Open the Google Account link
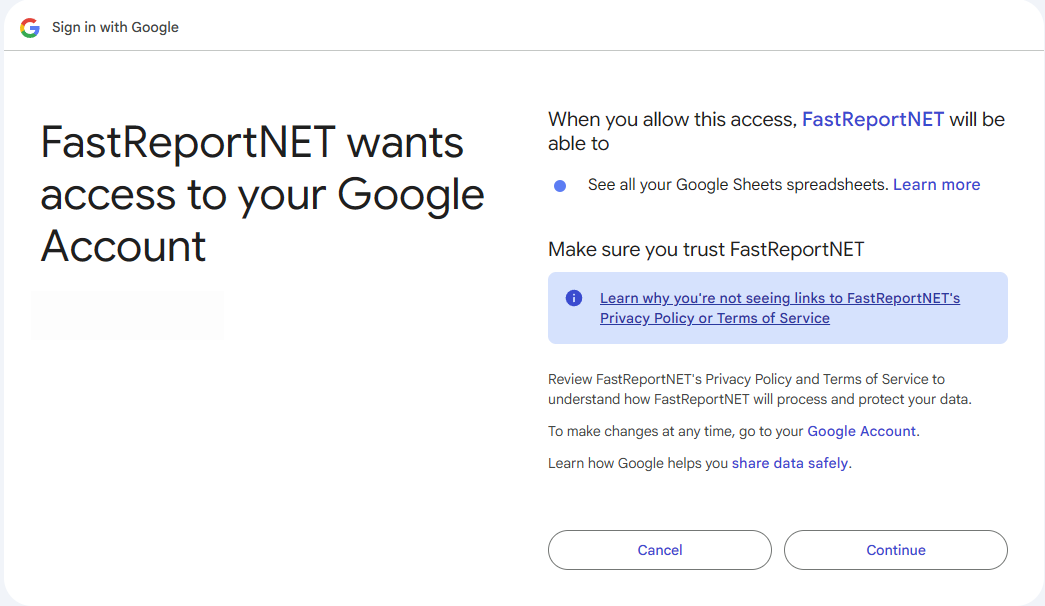 [861, 432]
